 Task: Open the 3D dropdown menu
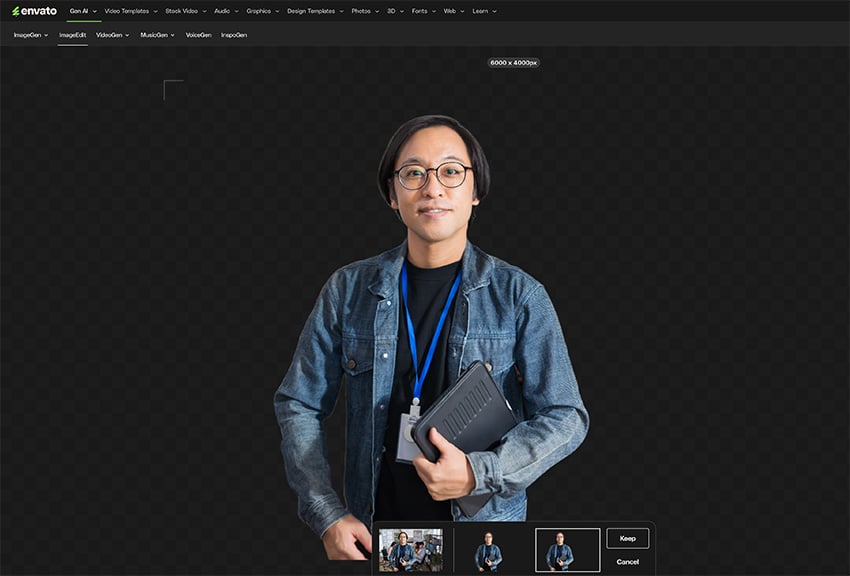point(394,11)
